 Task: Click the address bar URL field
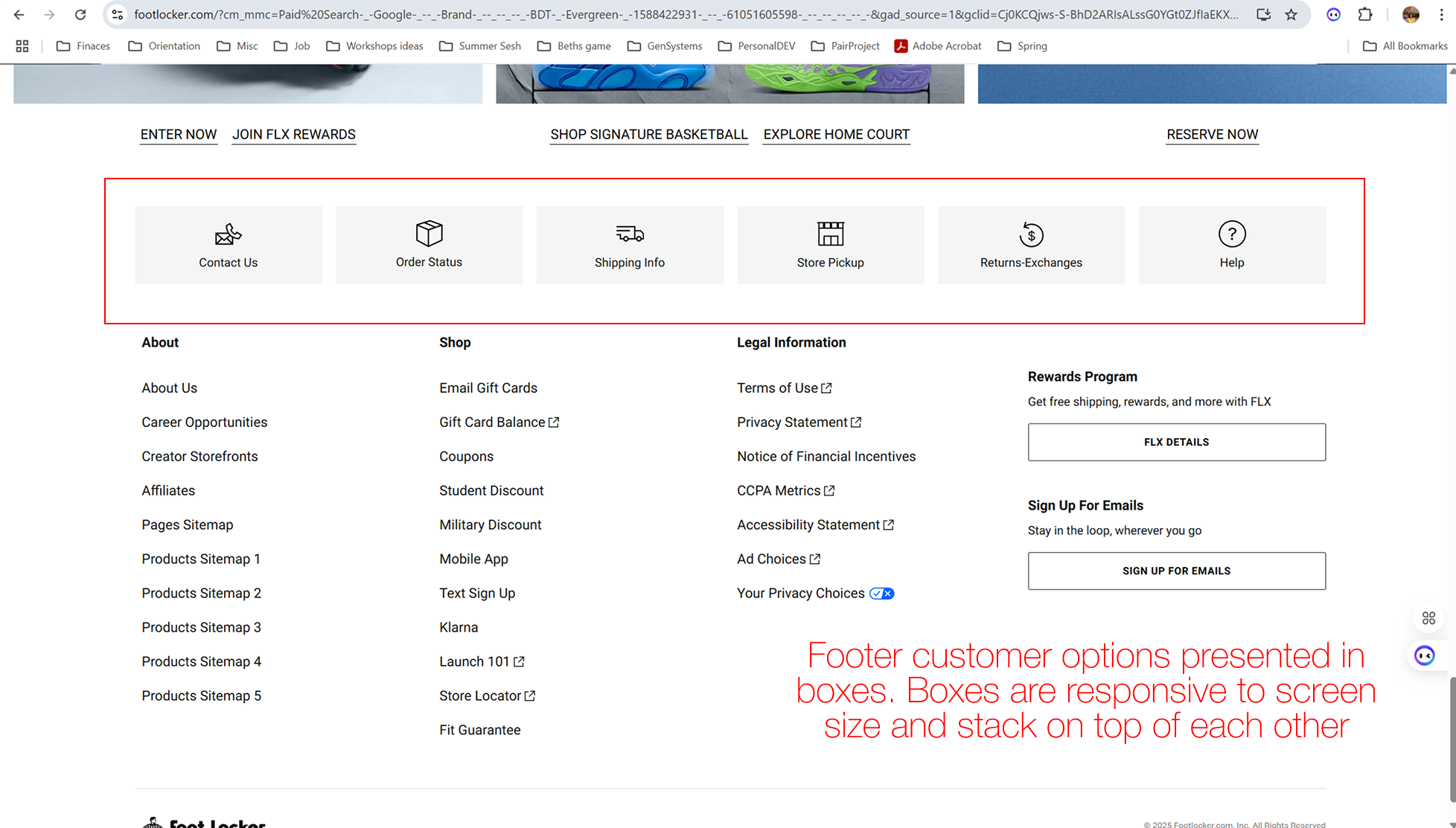(x=686, y=15)
